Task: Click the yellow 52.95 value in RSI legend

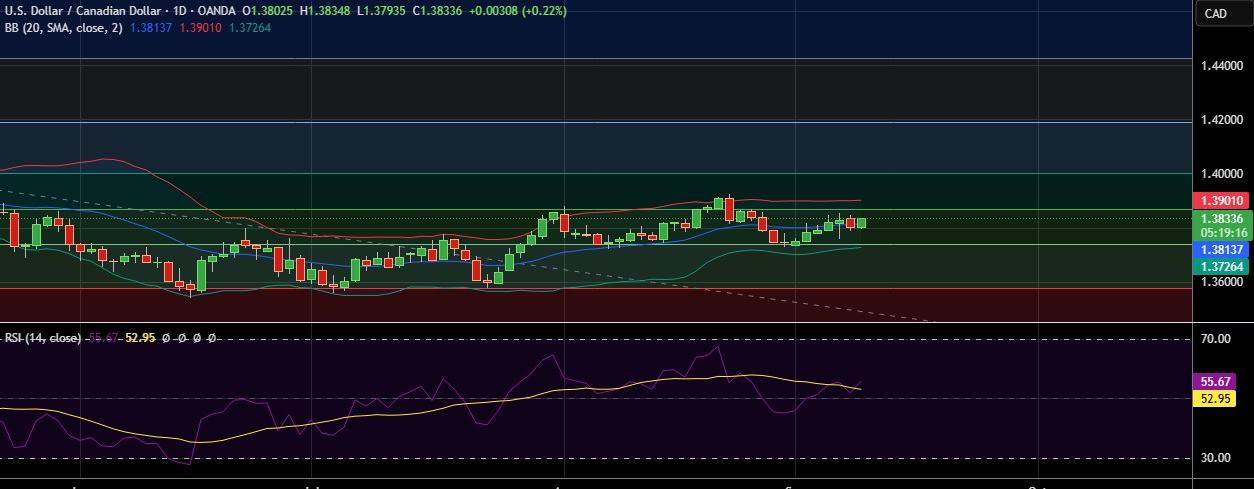Action: tap(139, 338)
